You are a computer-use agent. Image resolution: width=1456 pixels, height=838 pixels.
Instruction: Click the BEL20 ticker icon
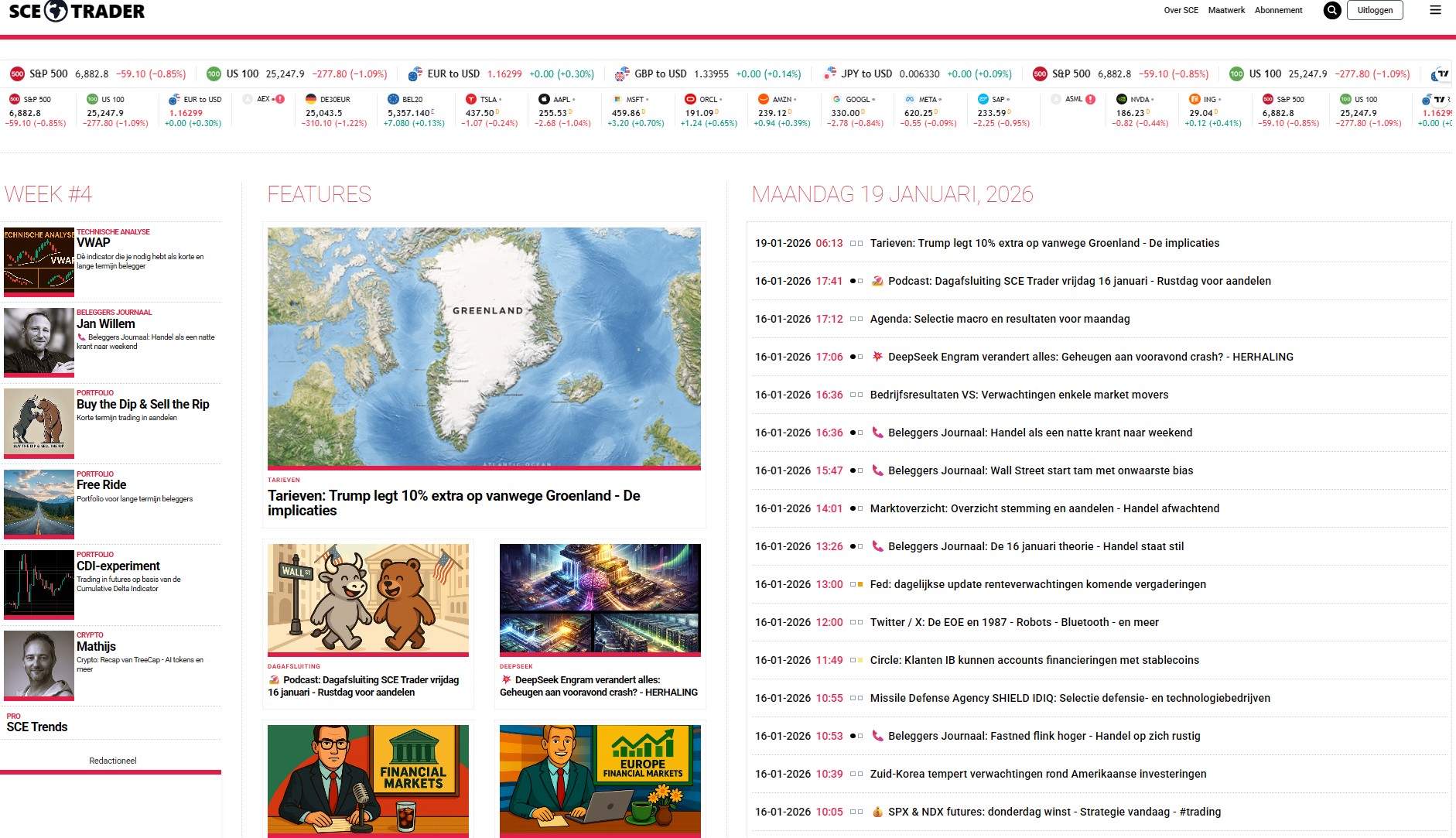coord(393,99)
